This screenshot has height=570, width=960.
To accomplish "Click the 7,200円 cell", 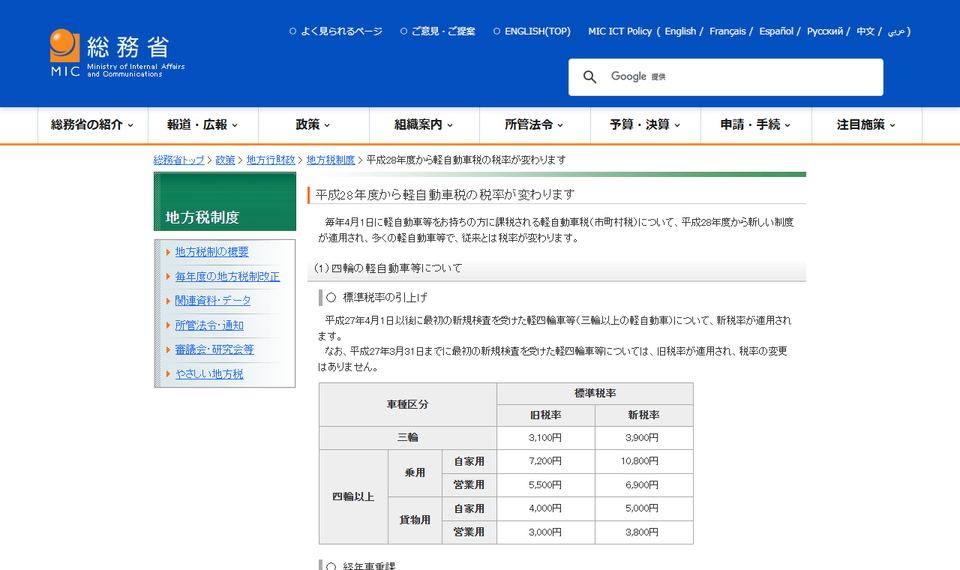I will click(546, 461).
